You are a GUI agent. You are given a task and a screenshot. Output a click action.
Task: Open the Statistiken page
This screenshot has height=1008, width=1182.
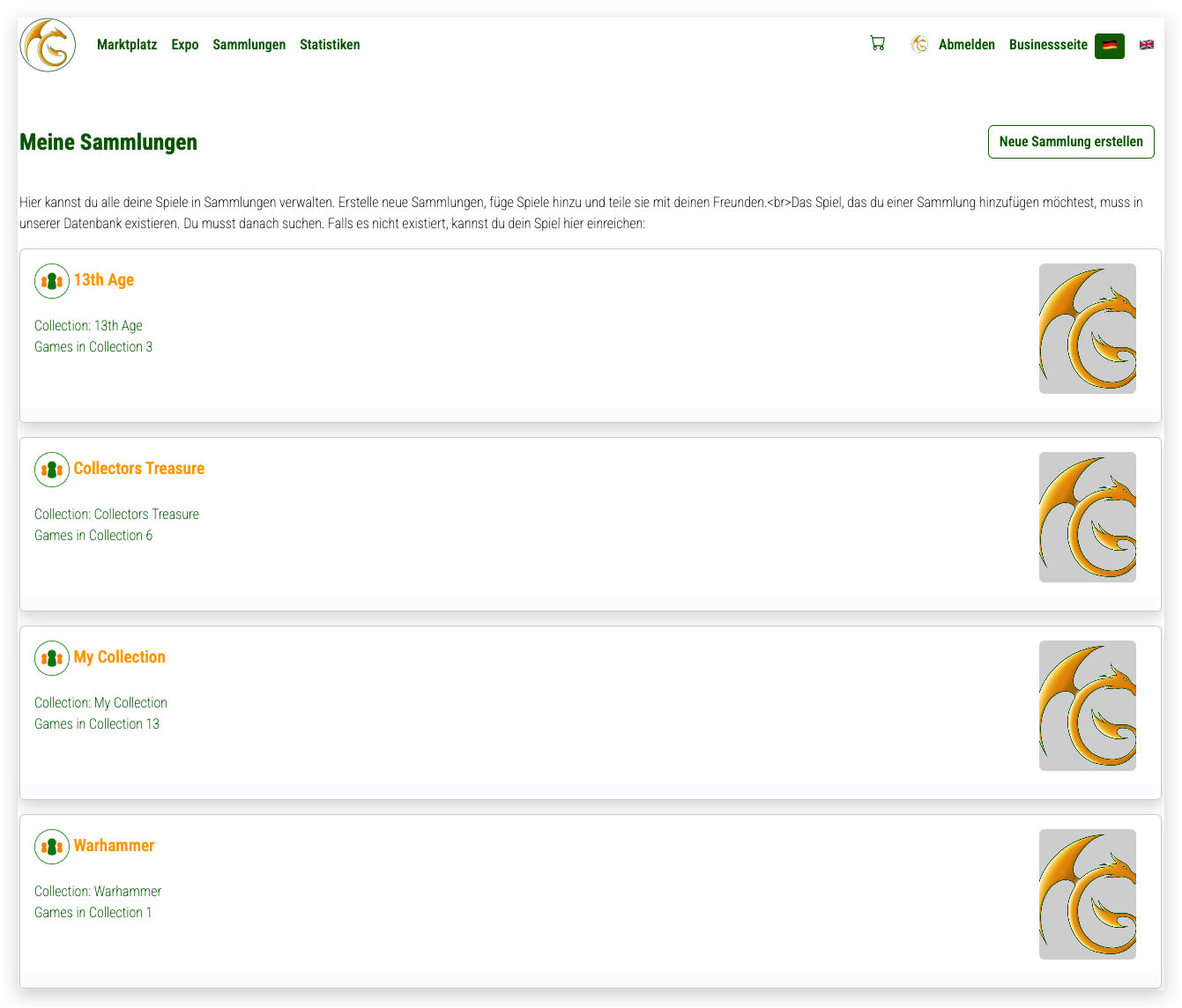330,45
